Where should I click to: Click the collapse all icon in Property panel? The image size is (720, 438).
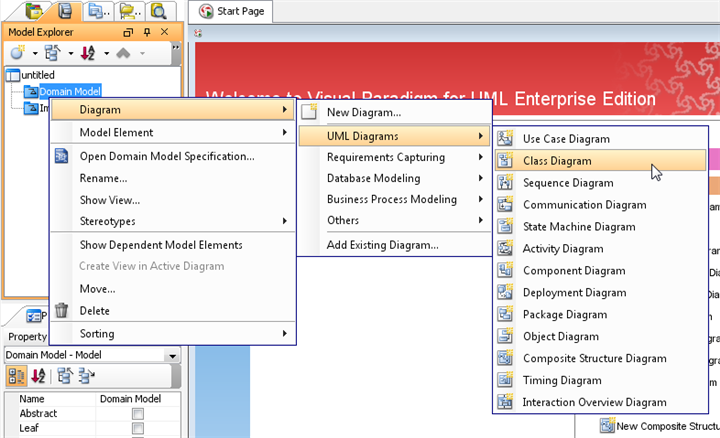[86, 376]
